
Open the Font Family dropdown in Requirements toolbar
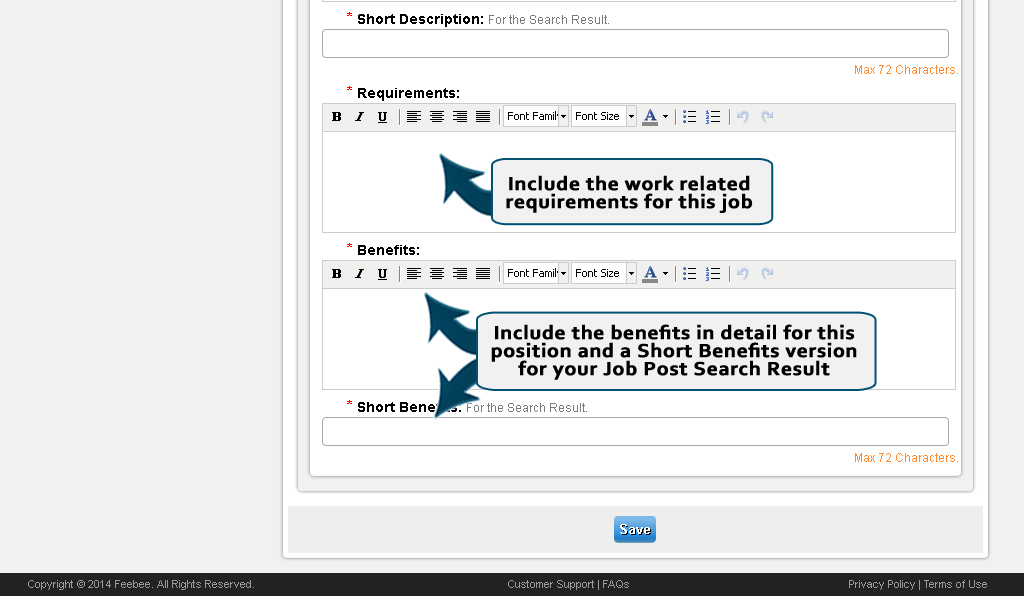coord(535,116)
